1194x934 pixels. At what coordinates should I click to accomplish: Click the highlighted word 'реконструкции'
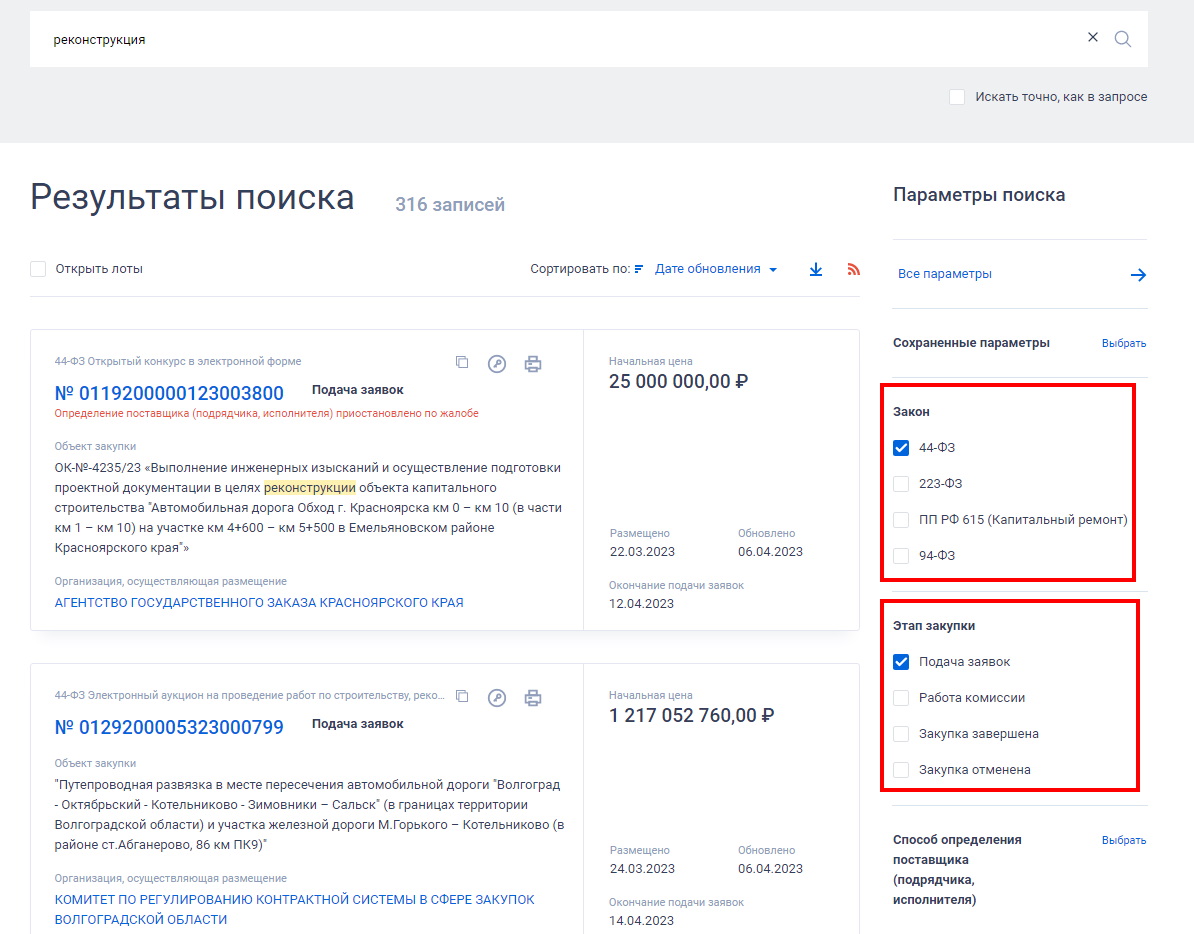(310, 488)
